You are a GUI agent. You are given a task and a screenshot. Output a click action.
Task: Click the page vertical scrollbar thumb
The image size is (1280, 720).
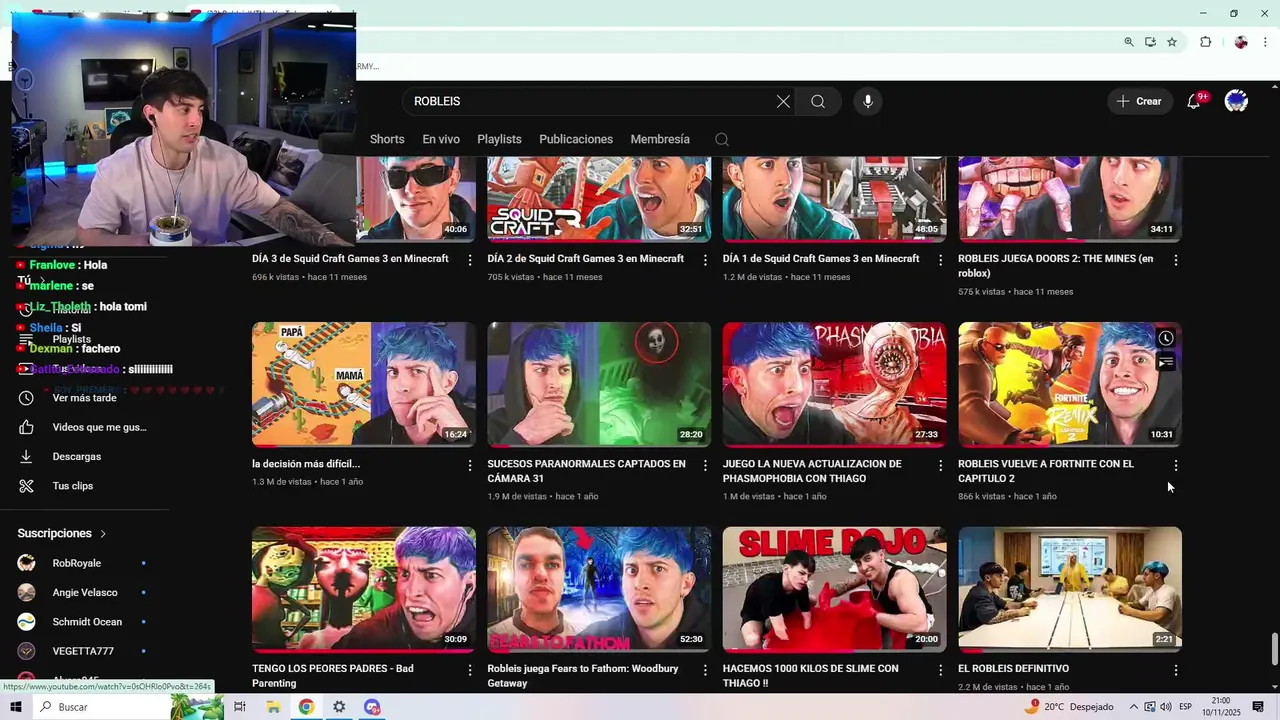coord(1274,648)
